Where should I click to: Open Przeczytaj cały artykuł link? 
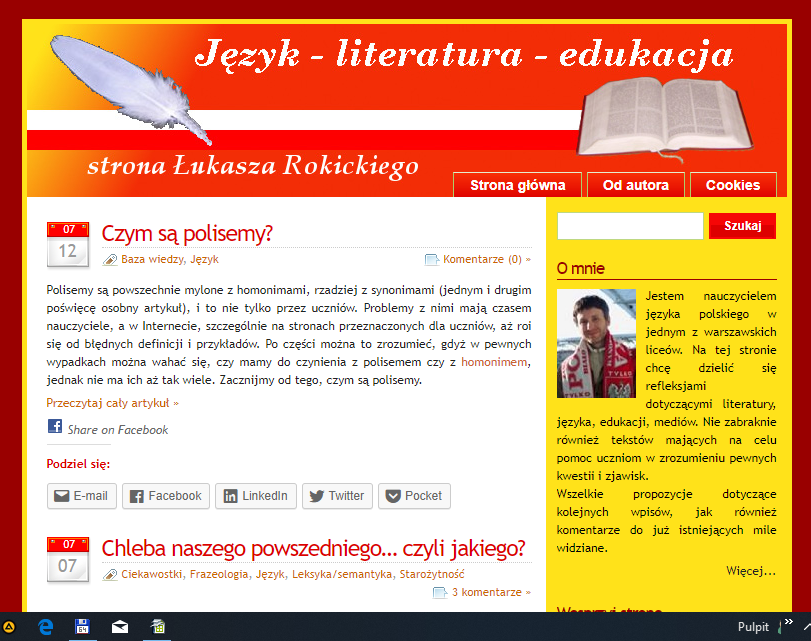[112, 403]
